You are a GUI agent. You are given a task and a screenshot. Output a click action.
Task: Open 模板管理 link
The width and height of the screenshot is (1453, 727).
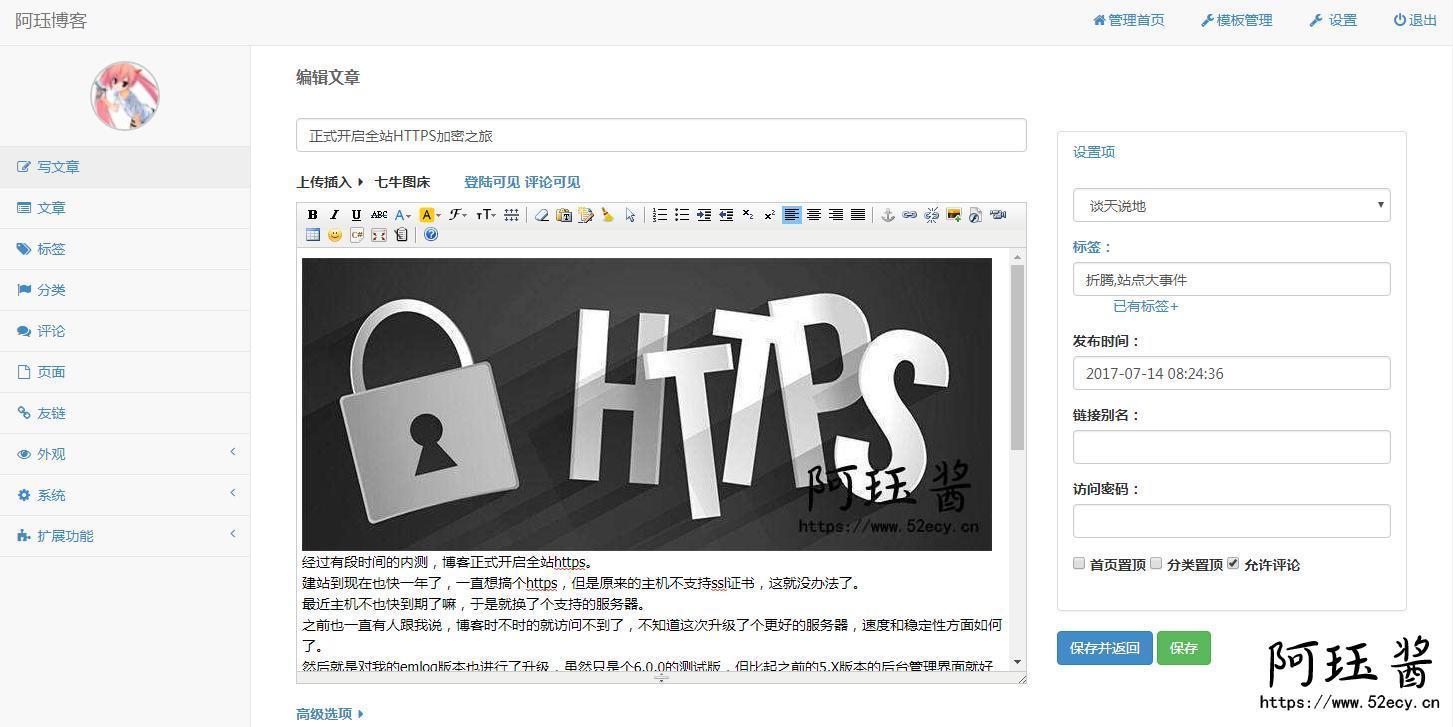(x=1236, y=20)
